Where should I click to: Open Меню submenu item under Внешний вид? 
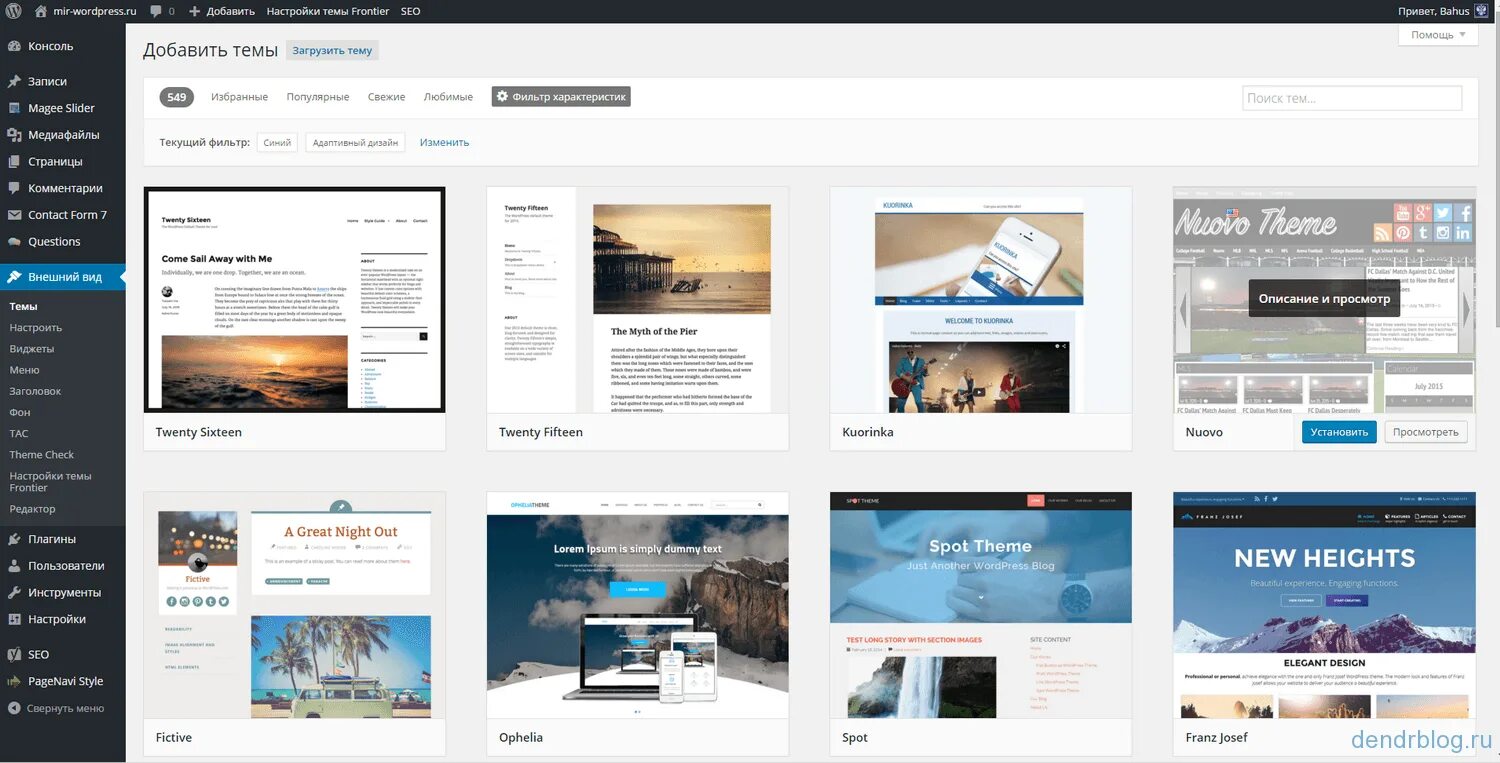[x=25, y=370]
